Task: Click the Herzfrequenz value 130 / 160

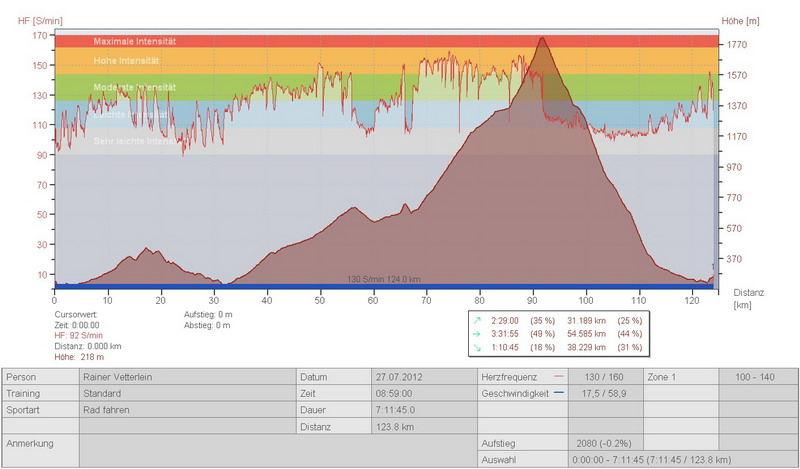Action: tap(604, 377)
